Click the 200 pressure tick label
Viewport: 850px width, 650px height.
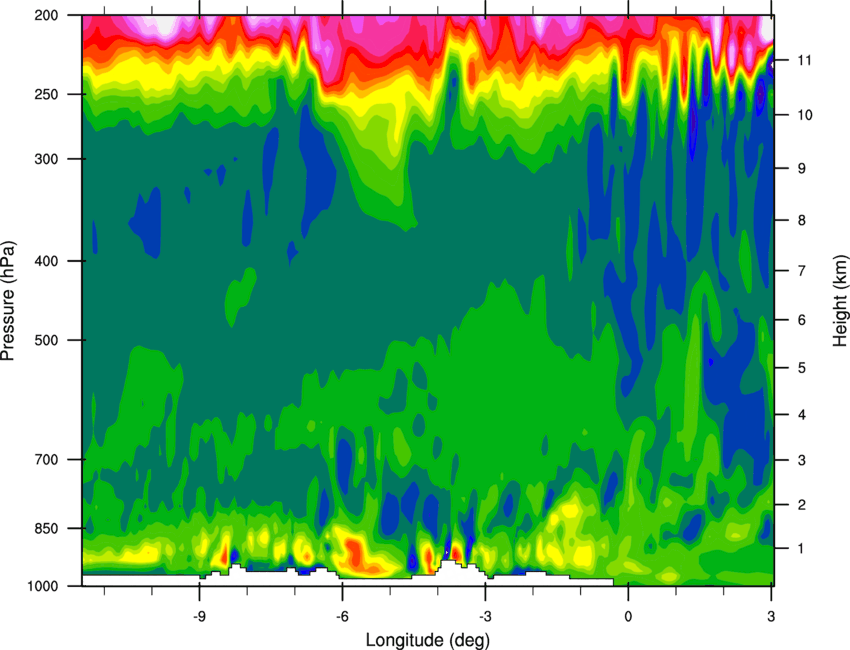(x=47, y=15)
